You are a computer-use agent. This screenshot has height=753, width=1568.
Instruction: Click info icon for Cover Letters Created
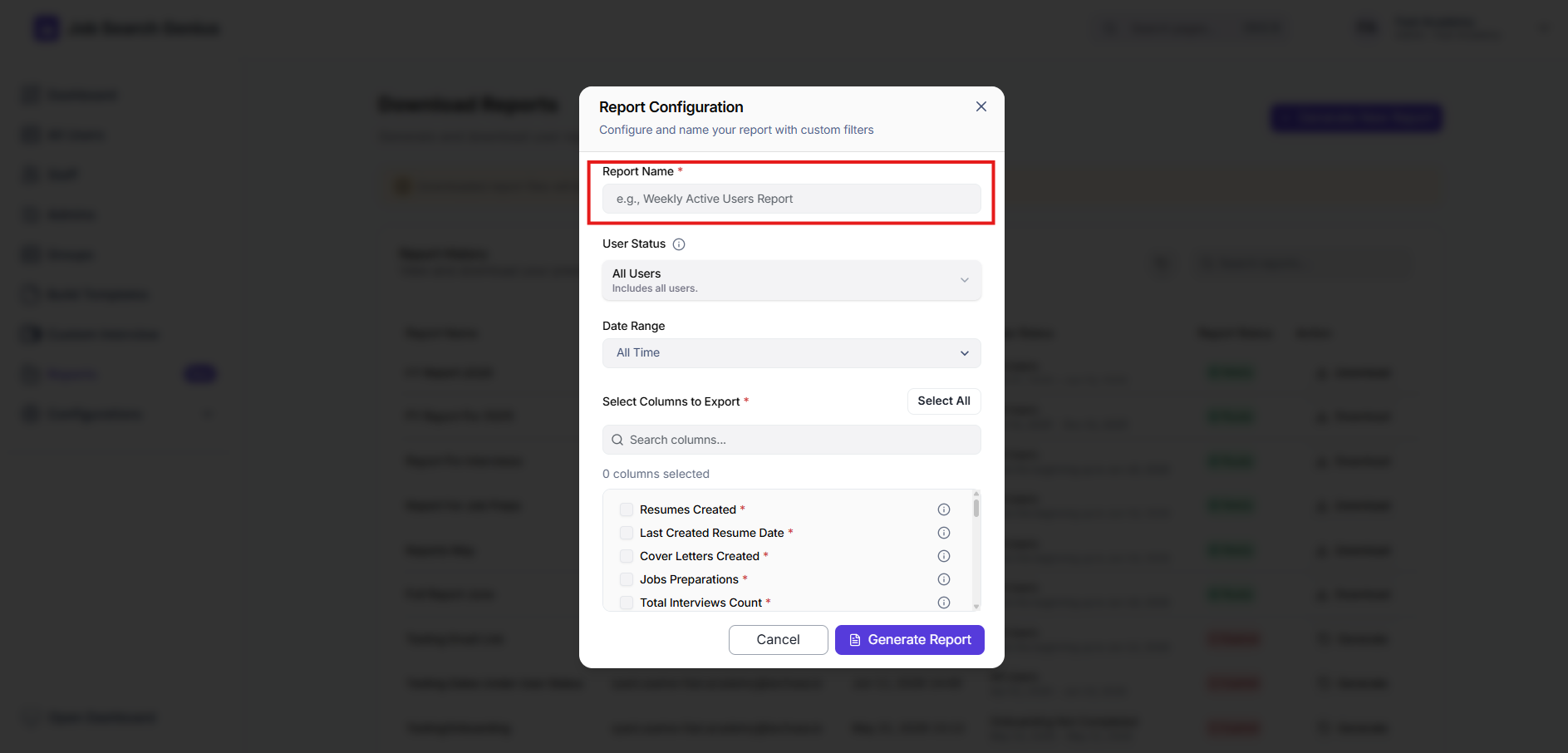pos(944,556)
